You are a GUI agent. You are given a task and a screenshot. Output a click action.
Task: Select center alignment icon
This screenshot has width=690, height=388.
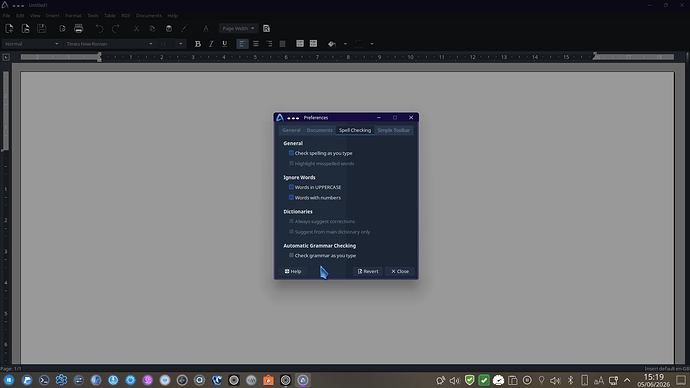(x=256, y=44)
